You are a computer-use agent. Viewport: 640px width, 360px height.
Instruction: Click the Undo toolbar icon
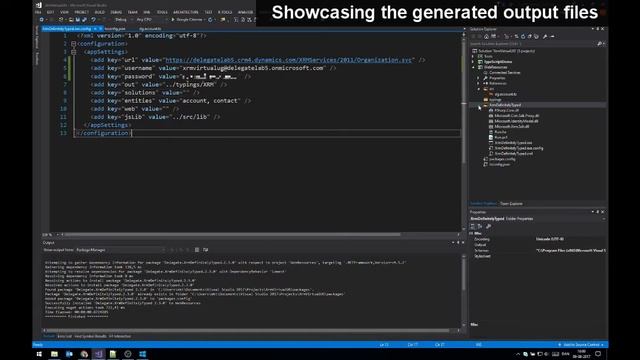point(94,20)
